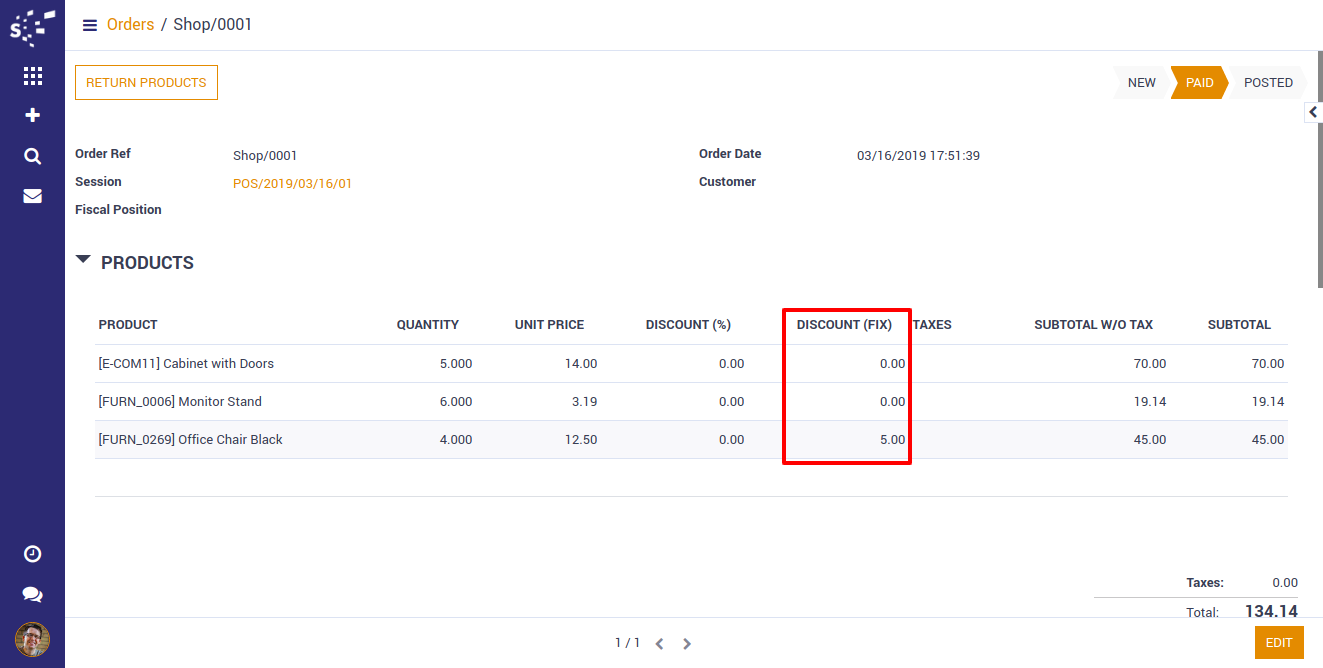Click the record pager 1 / 1
This screenshot has width=1323, height=668.
[627, 643]
